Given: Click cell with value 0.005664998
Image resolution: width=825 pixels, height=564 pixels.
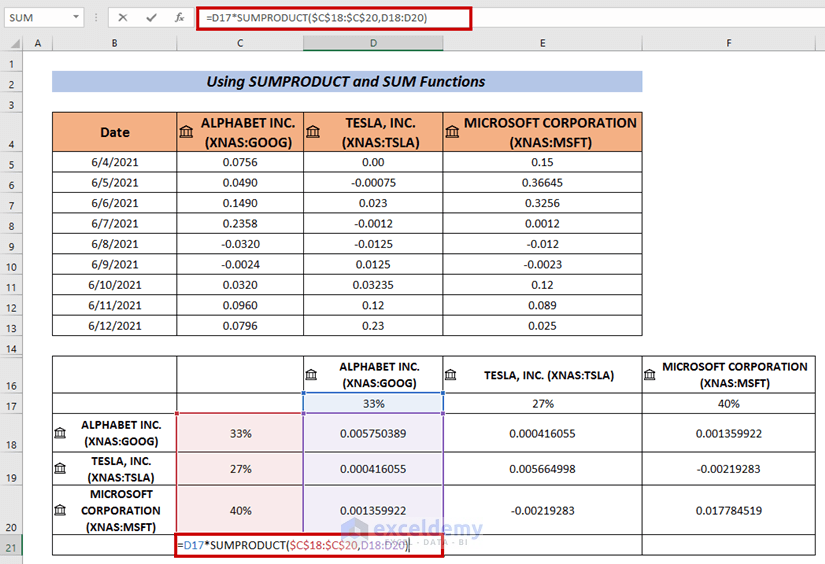Looking at the screenshot, I should pyautogui.click(x=542, y=469).
